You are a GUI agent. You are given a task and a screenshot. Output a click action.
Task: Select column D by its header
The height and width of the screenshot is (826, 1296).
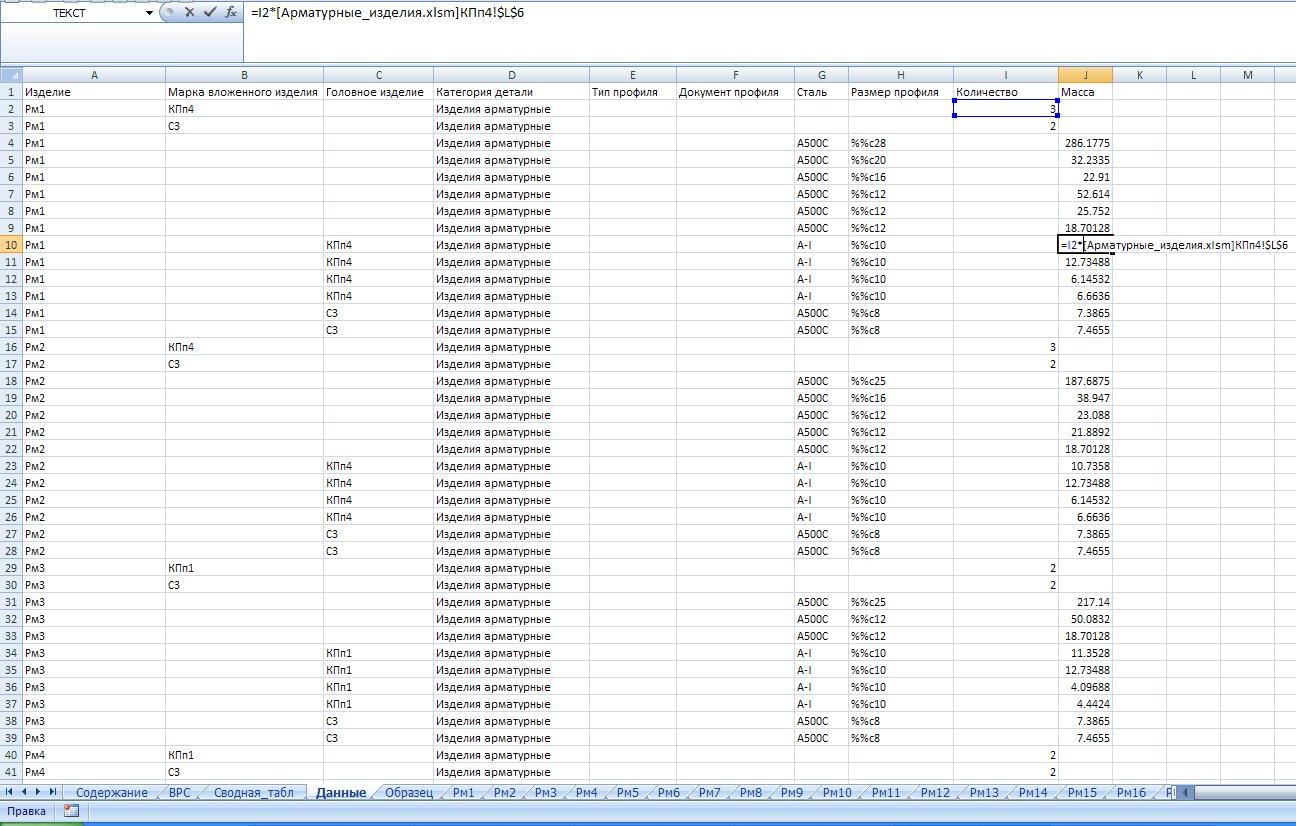511,75
